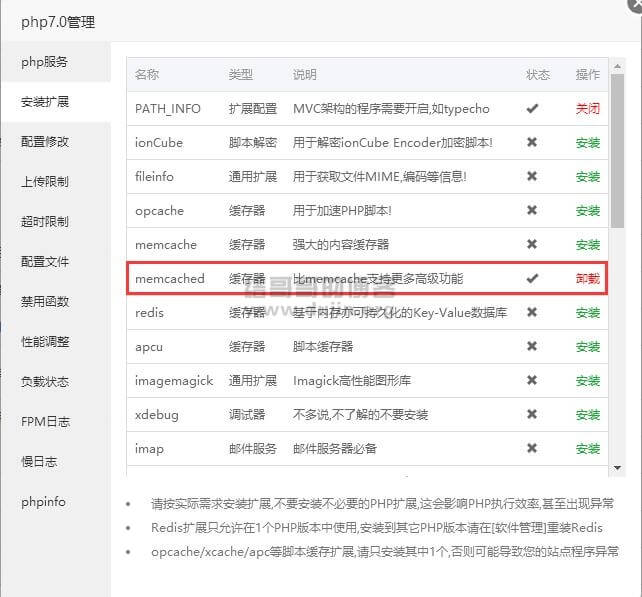Image resolution: width=642 pixels, height=597 pixels.
Task: Click scrollbar down arrow of extension list
Action: (617, 468)
